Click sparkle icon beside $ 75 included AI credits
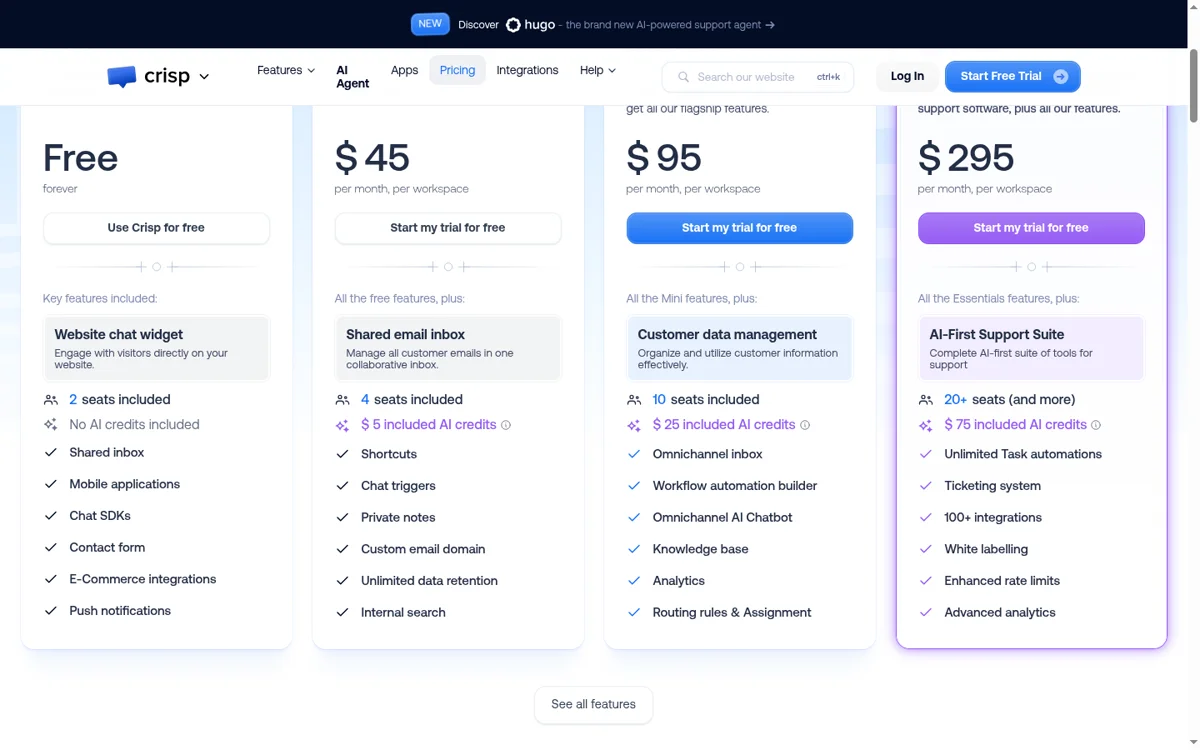This screenshot has width=1200, height=750. tap(926, 425)
